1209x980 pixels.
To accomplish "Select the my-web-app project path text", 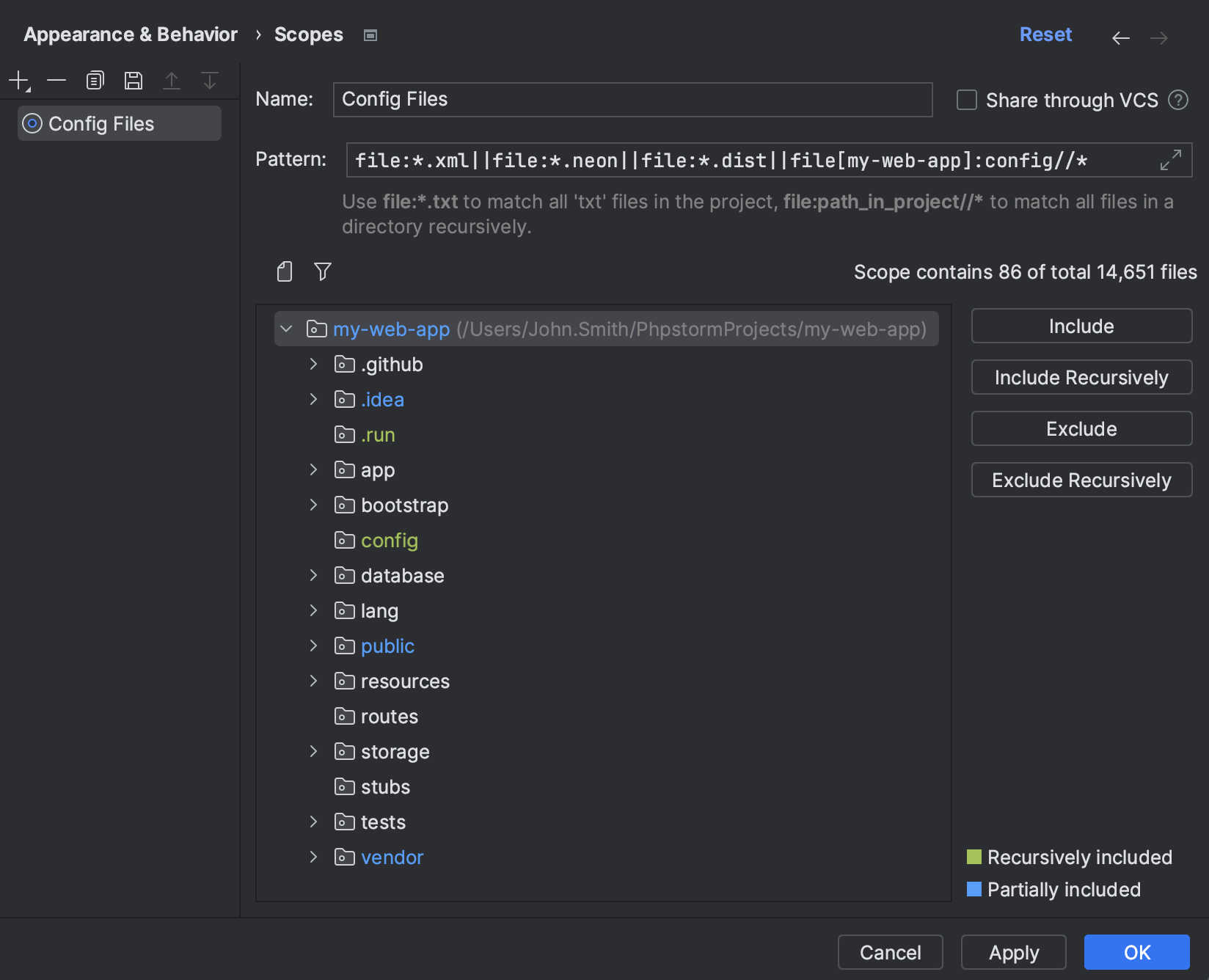I will (x=691, y=329).
